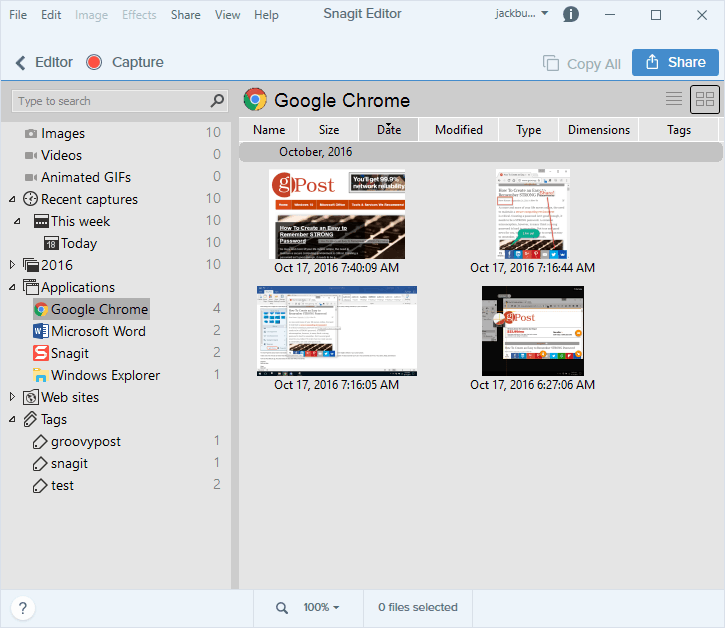Select the 7:40:09 AM gPost thumbnail
Screen dimensions: 725x628
pyautogui.click(x=337, y=215)
